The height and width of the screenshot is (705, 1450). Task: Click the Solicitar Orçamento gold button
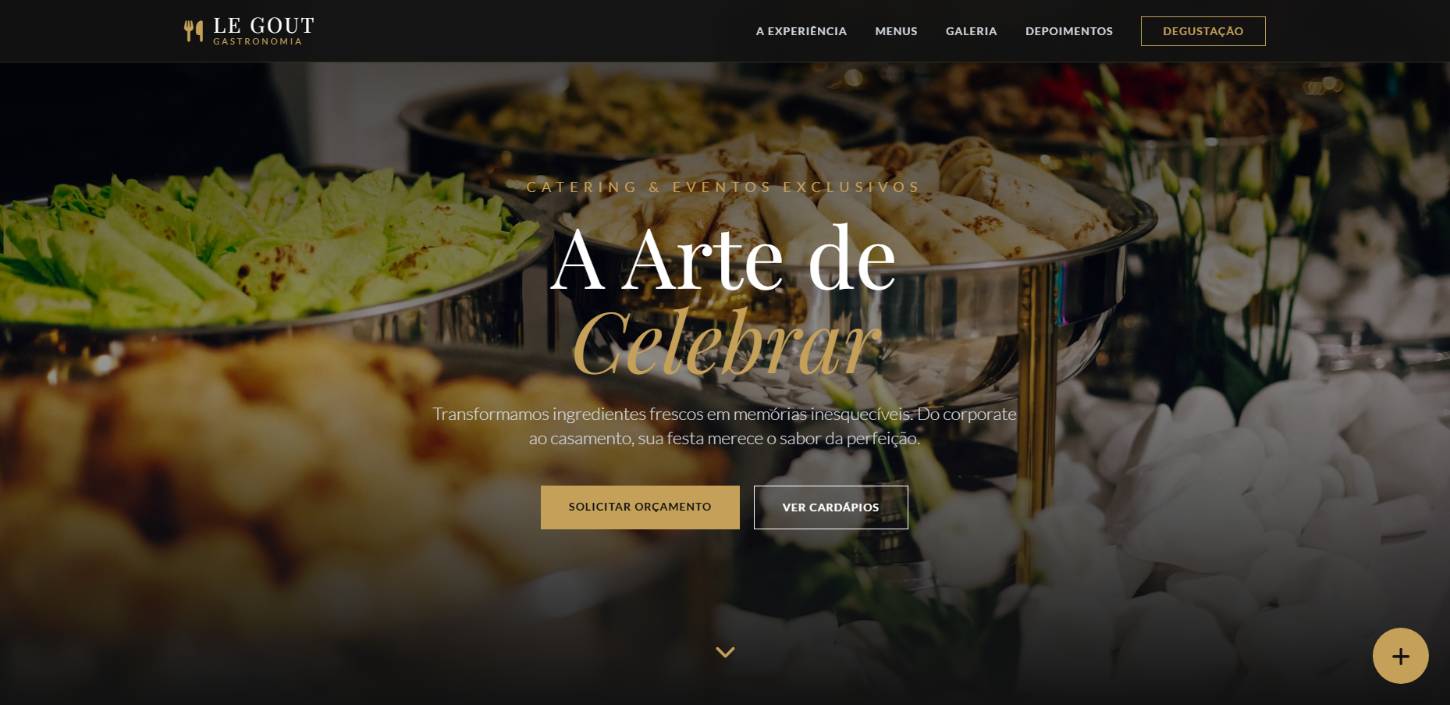[640, 507]
